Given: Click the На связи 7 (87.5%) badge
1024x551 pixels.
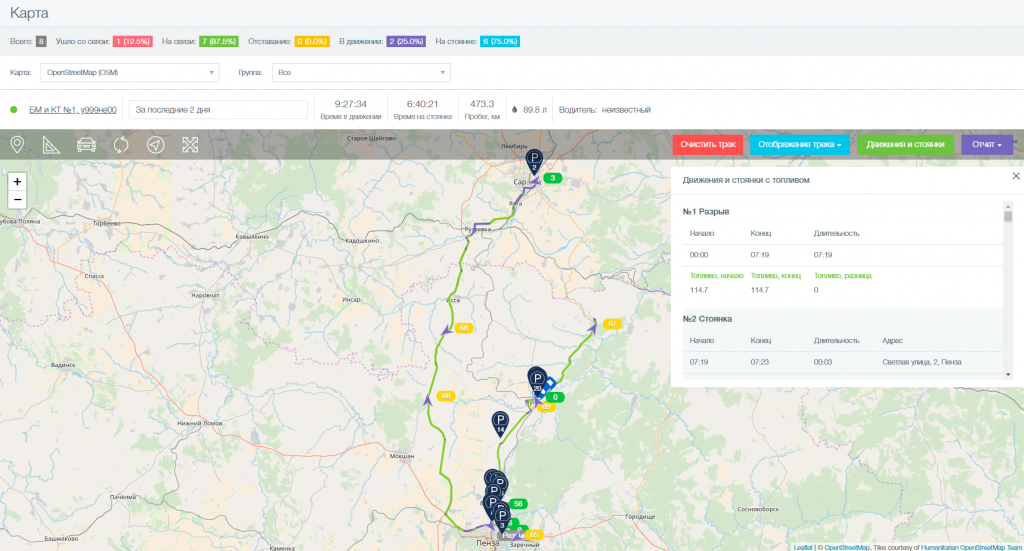Looking at the screenshot, I should click(x=218, y=41).
